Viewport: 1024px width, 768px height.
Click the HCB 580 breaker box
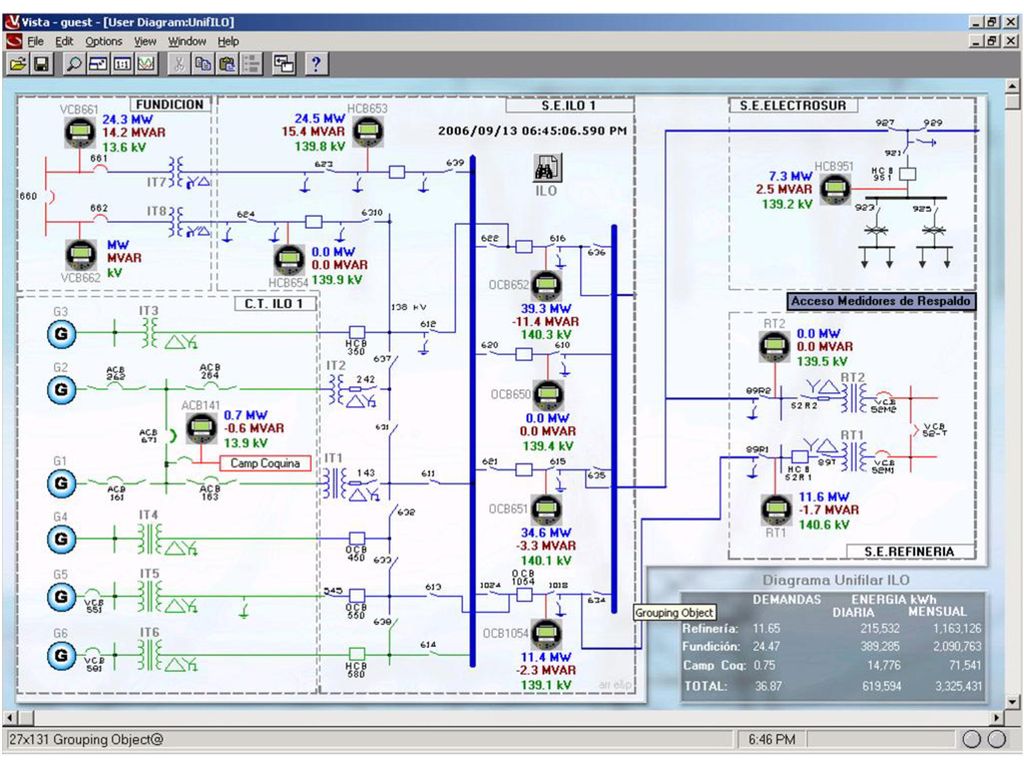(x=357, y=654)
